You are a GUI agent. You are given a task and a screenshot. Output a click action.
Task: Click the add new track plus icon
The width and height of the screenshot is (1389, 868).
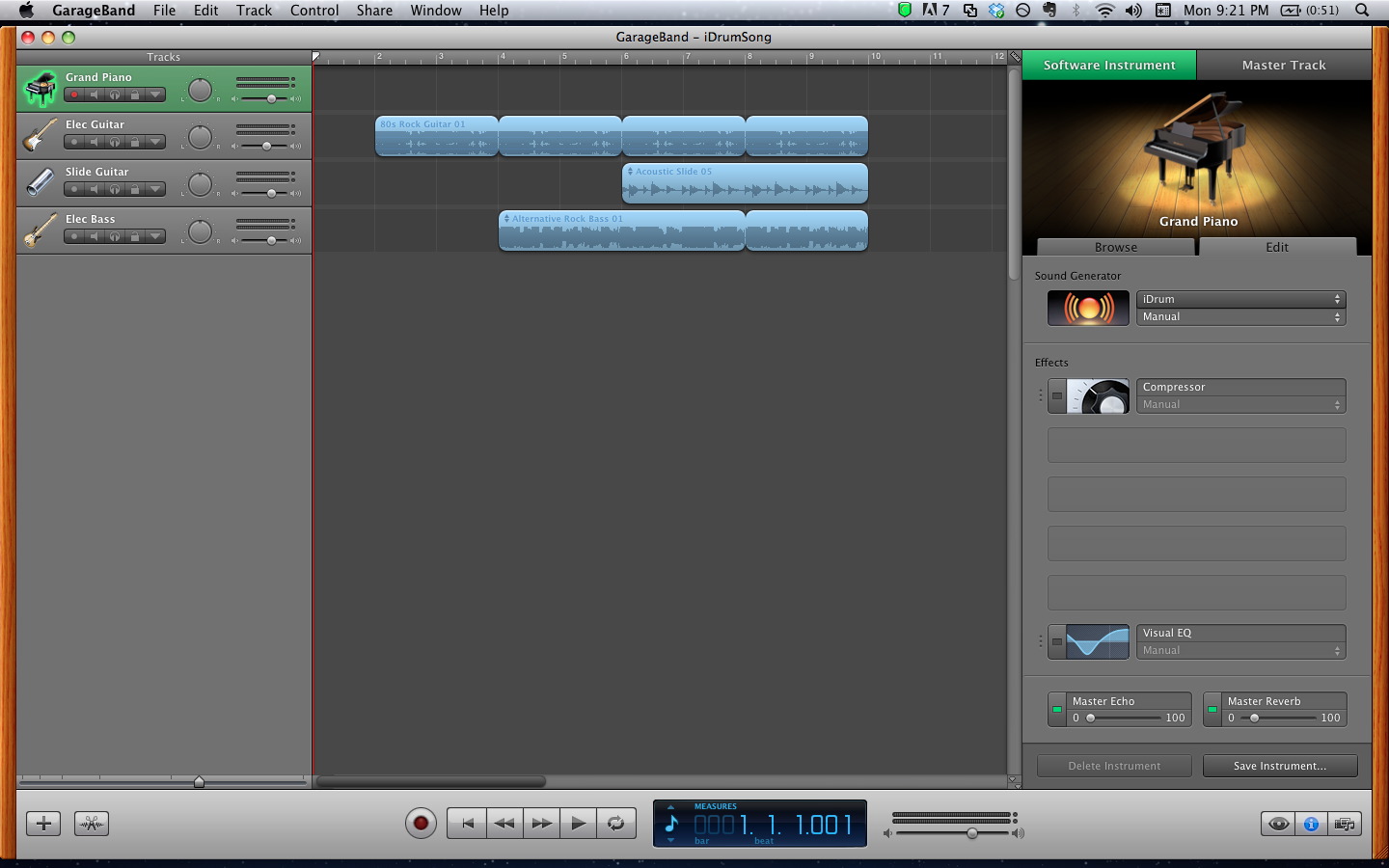click(43, 824)
